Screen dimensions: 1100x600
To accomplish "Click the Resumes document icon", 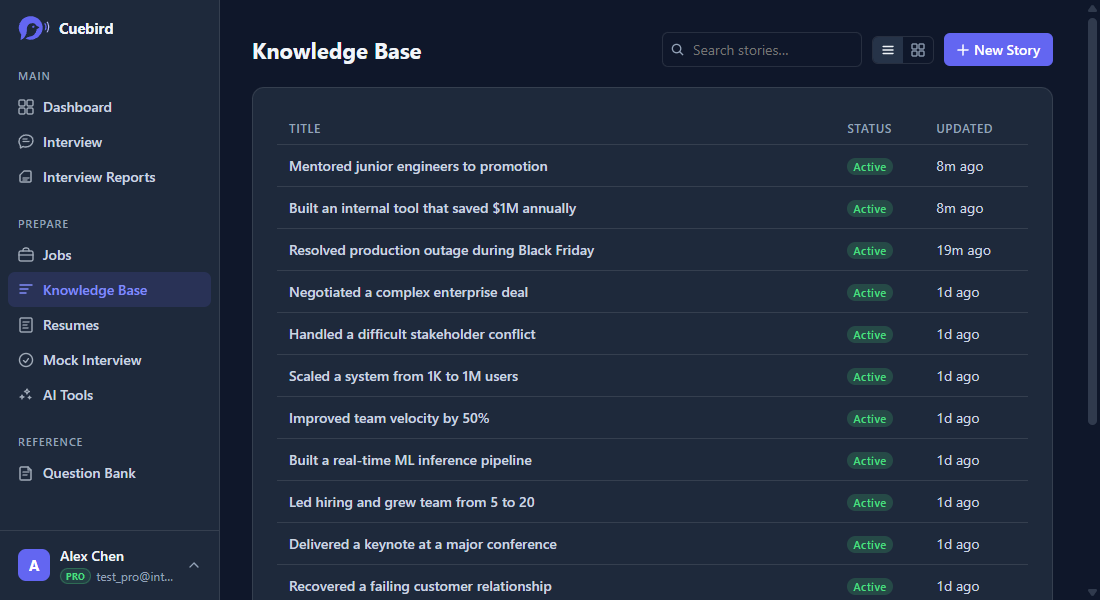I will [26, 325].
